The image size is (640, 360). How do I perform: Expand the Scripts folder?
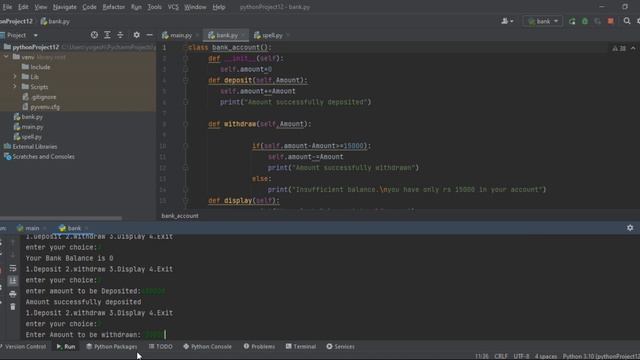click(15, 87)
